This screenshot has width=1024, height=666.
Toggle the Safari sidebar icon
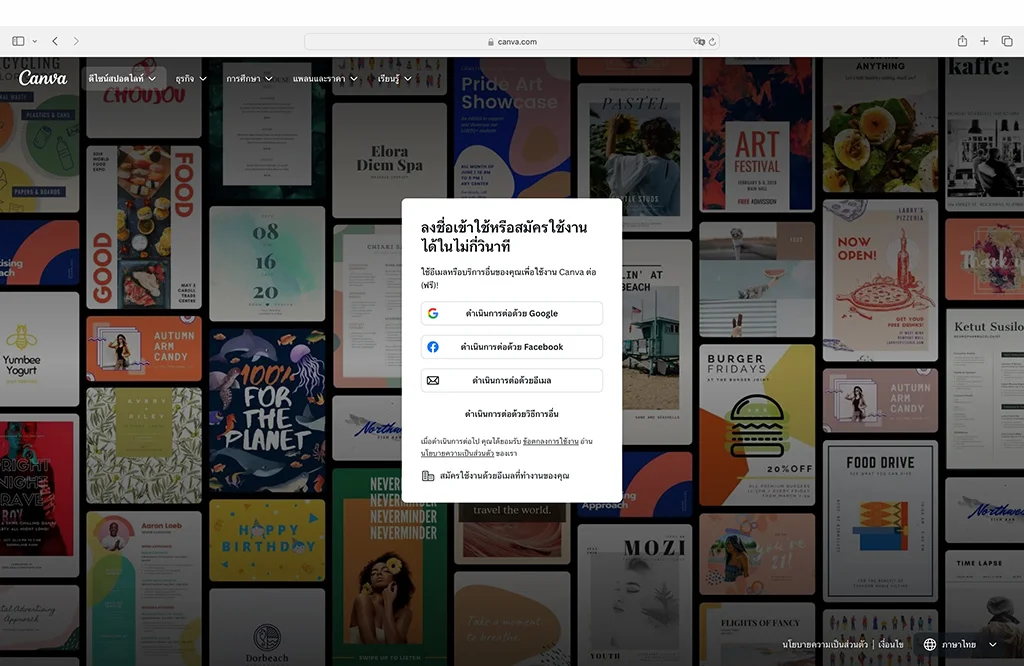point(18,41)
